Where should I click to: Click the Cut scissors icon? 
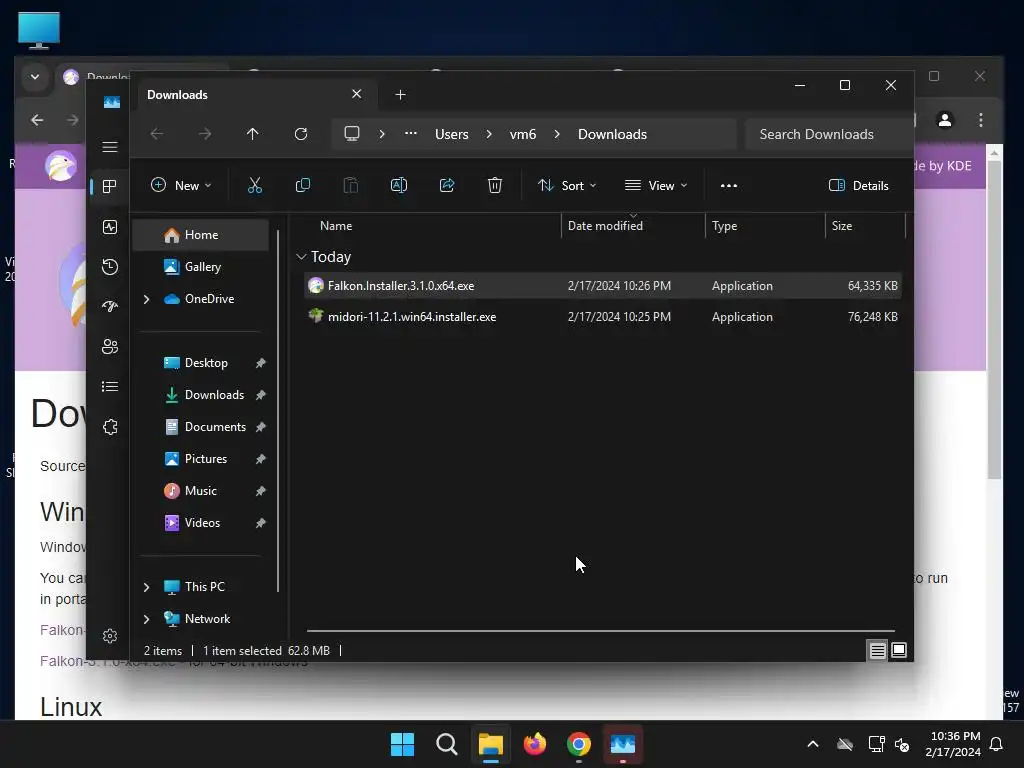(x=255, y=185)
